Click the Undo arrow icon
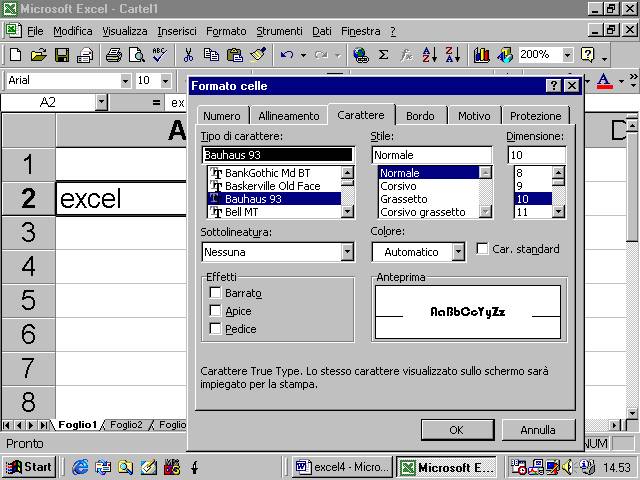640x480 pixels. (287, 55)
